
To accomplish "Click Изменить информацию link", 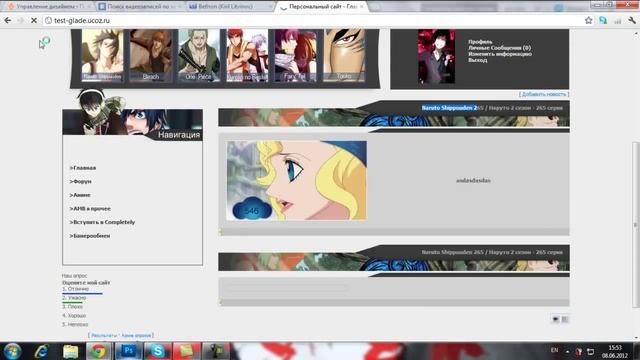I will 500,54.
